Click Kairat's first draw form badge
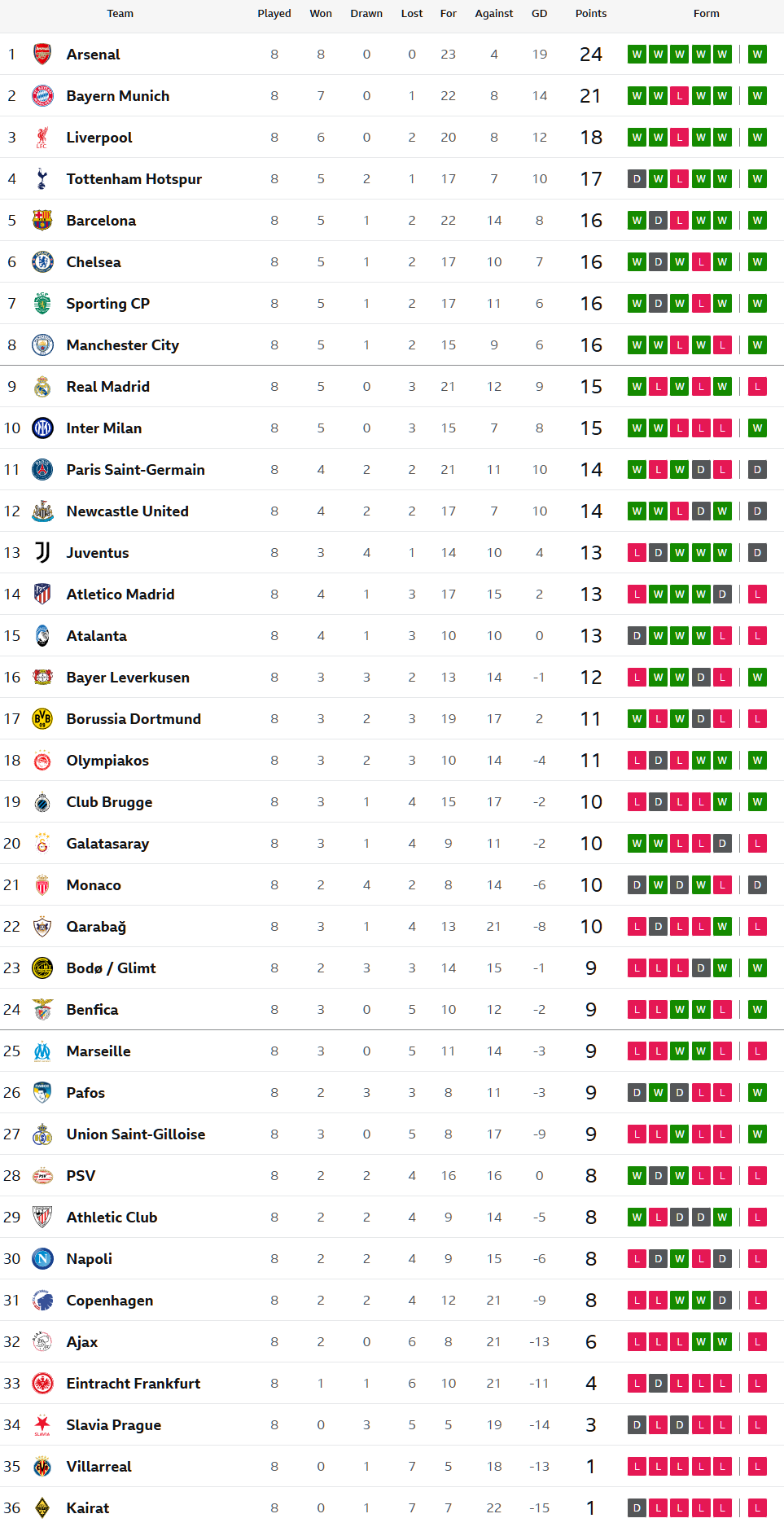Image resolution: width=784 pixels, height=1527 pixels. click(637, 1508)
